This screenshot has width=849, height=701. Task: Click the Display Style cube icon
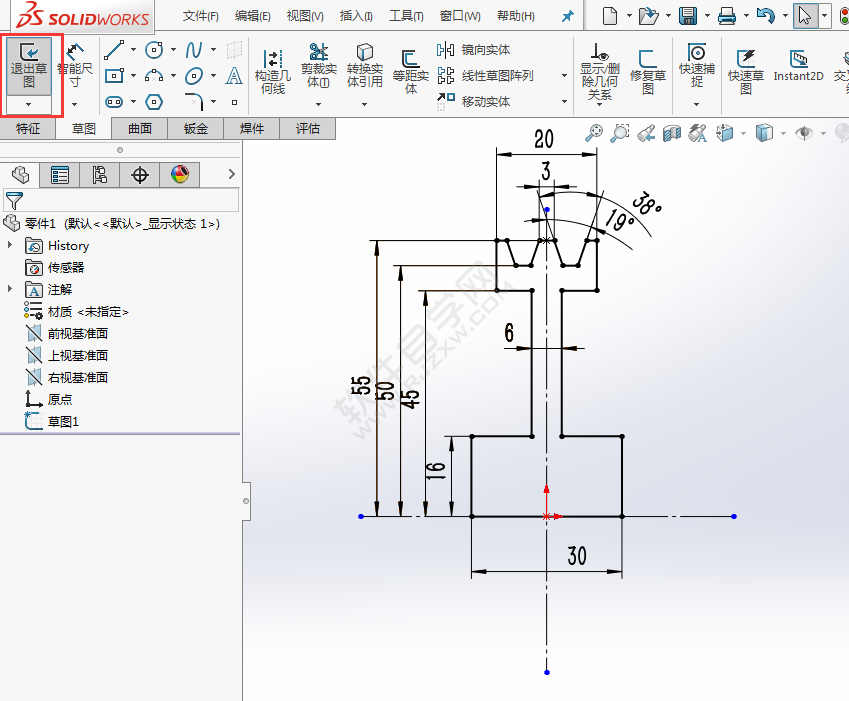tap(764, 133)
